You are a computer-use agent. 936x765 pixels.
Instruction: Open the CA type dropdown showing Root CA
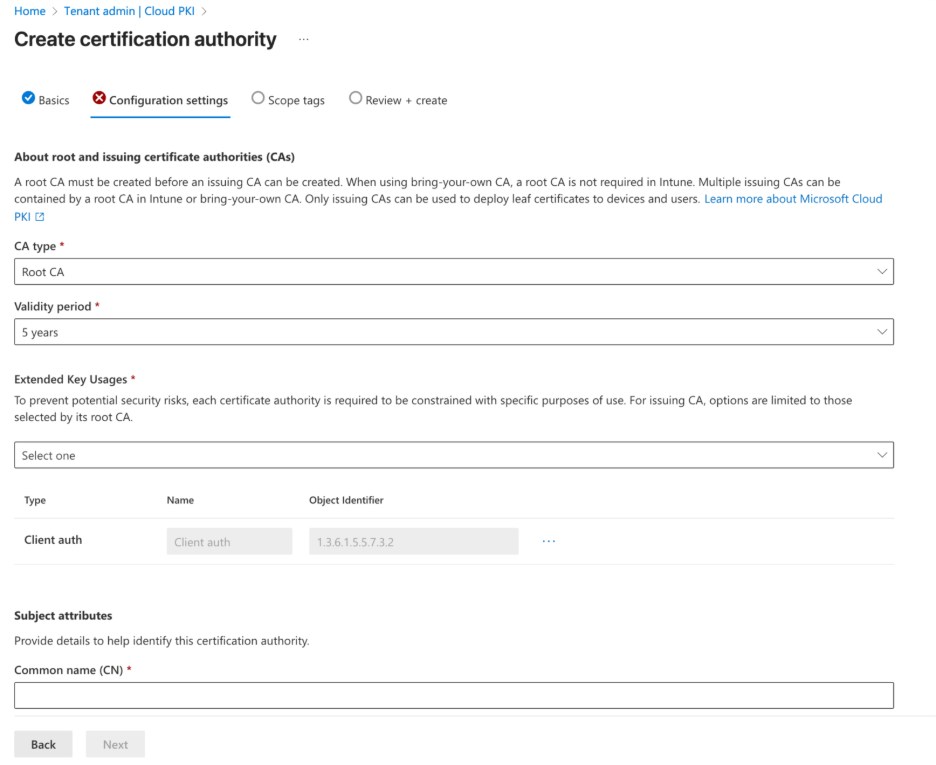click(x=450, y=271)
